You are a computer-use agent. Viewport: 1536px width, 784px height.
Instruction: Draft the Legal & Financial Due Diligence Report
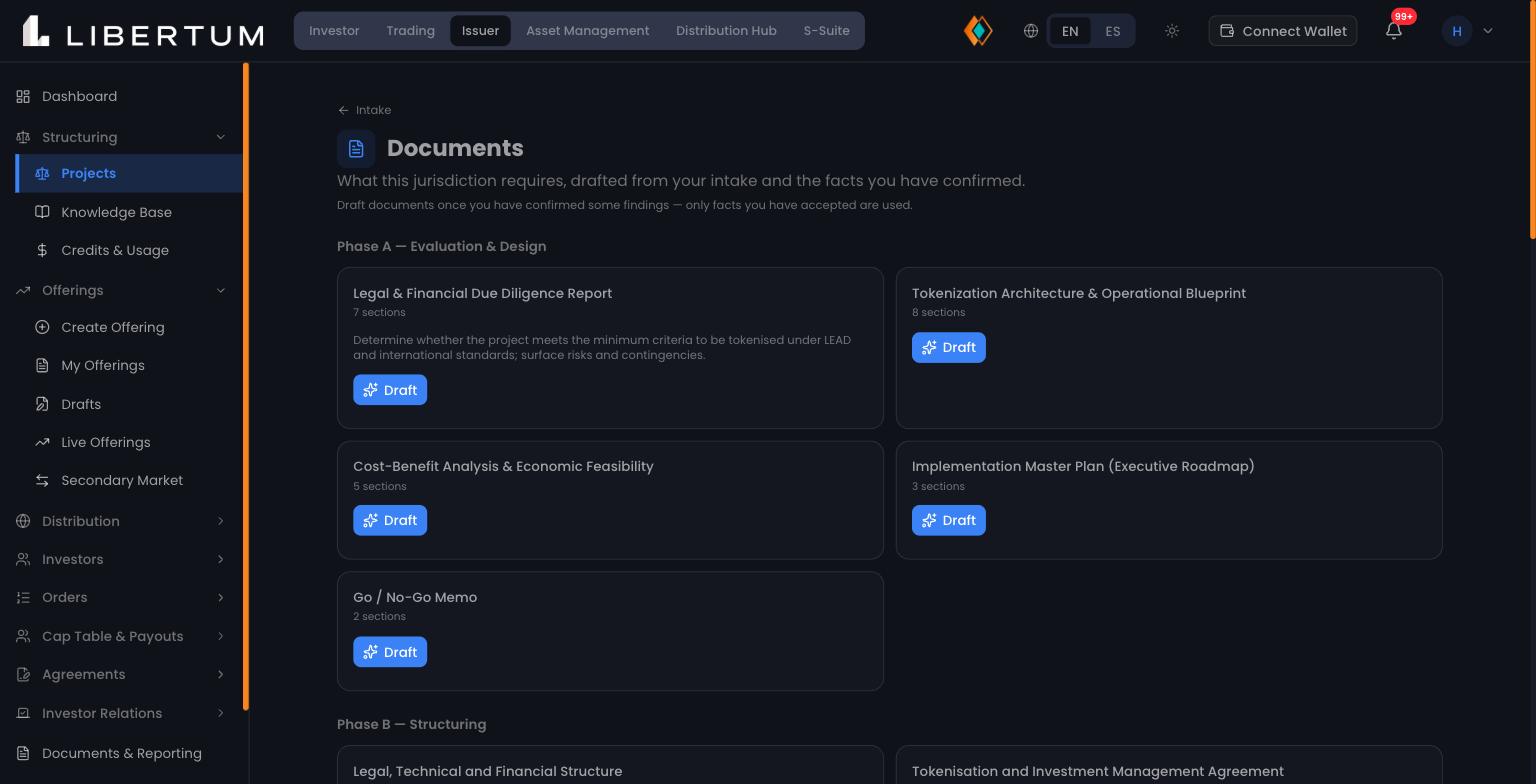click(390, 390)
